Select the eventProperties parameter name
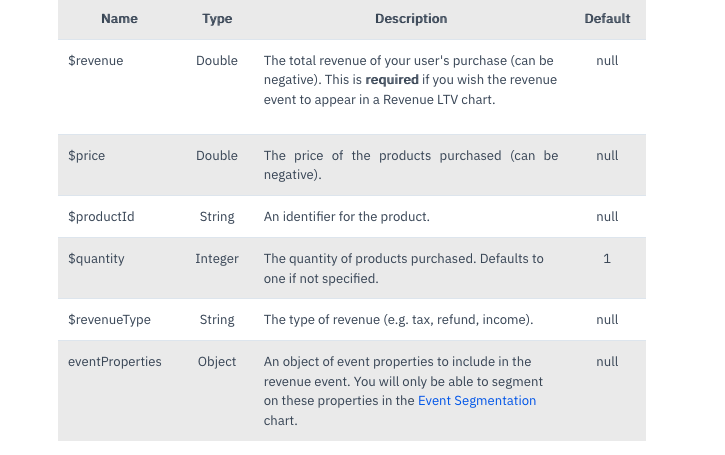Screen dimensions: 725x455 click(115, 362)
